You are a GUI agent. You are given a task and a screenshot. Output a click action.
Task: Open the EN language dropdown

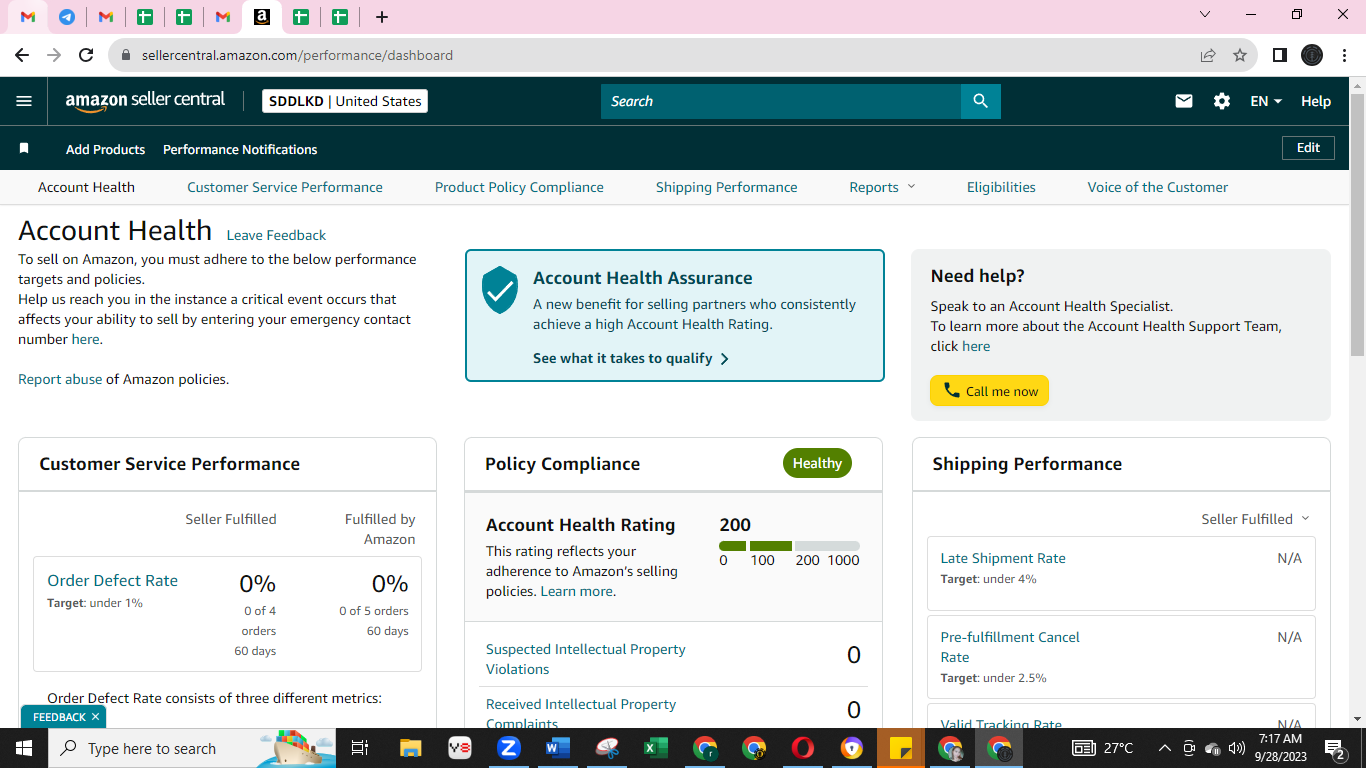1266,101
